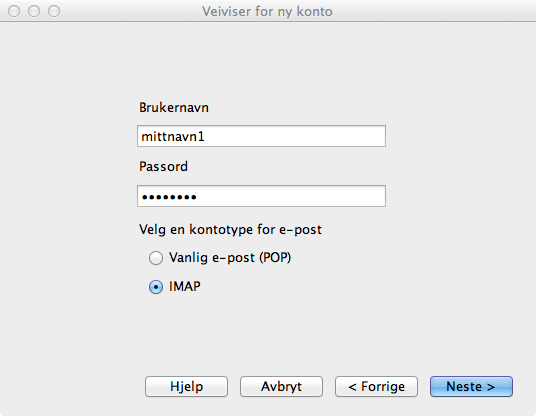Focus the Passord password field
This screenshot has width=536, height=416.
(x=262, y=196)
